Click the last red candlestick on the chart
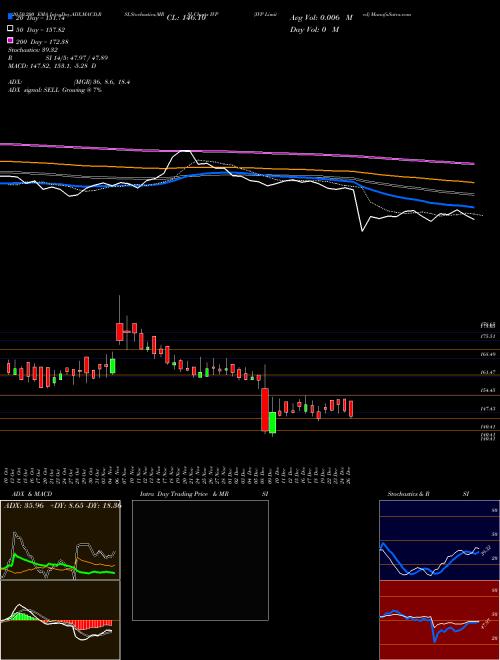The height and width of the screenshot is (660, 500). tap(351, 408)
